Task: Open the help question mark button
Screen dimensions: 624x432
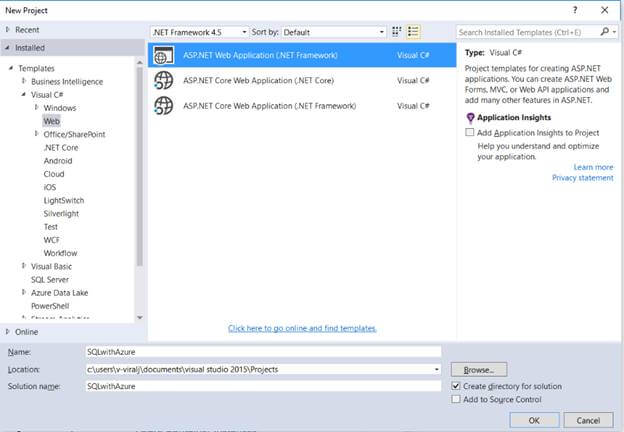Action: click(575, 10)
